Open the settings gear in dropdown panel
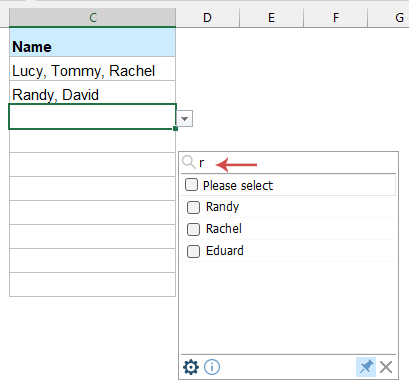 [191, 367]
